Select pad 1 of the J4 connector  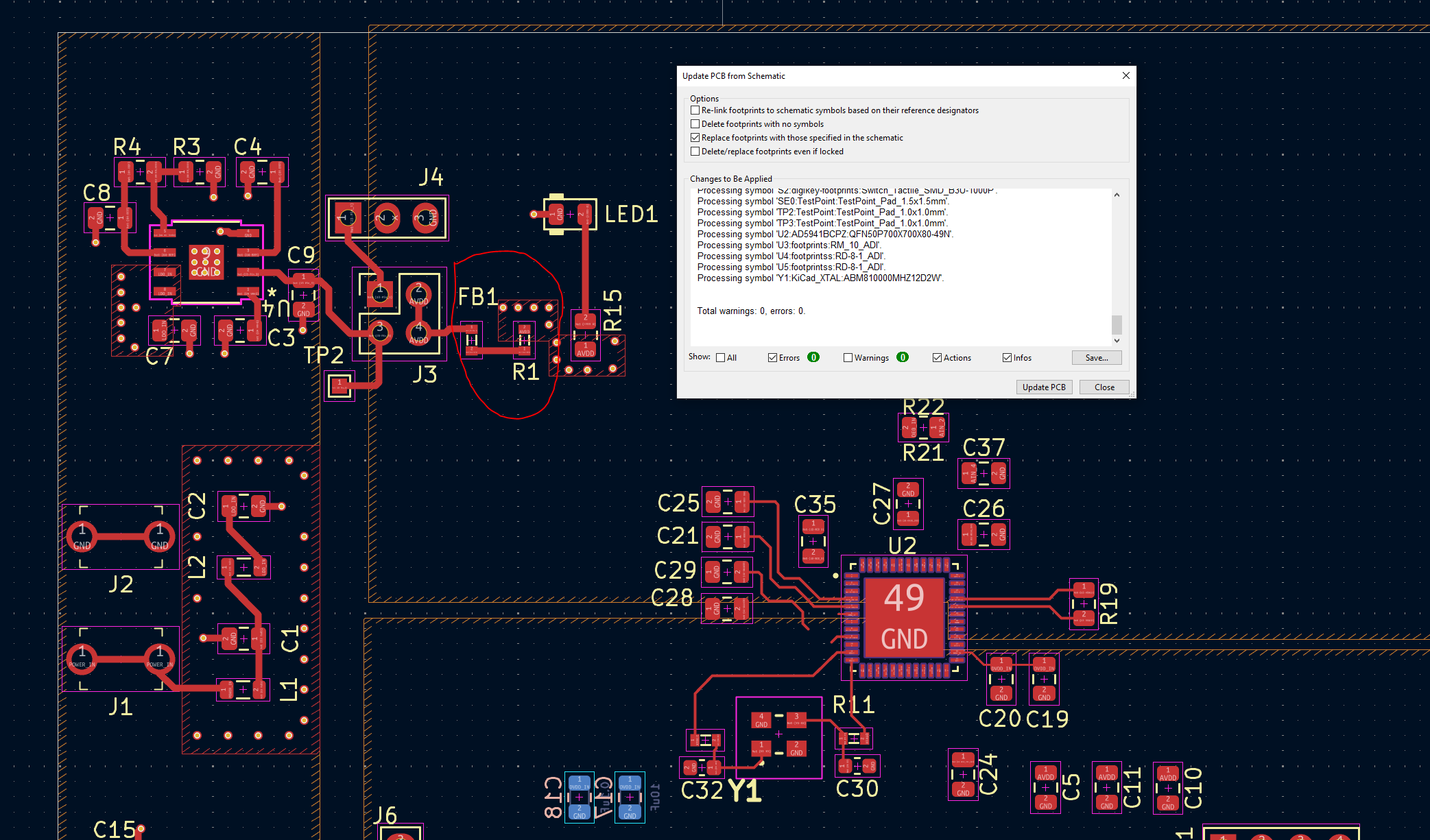[348, 218]
